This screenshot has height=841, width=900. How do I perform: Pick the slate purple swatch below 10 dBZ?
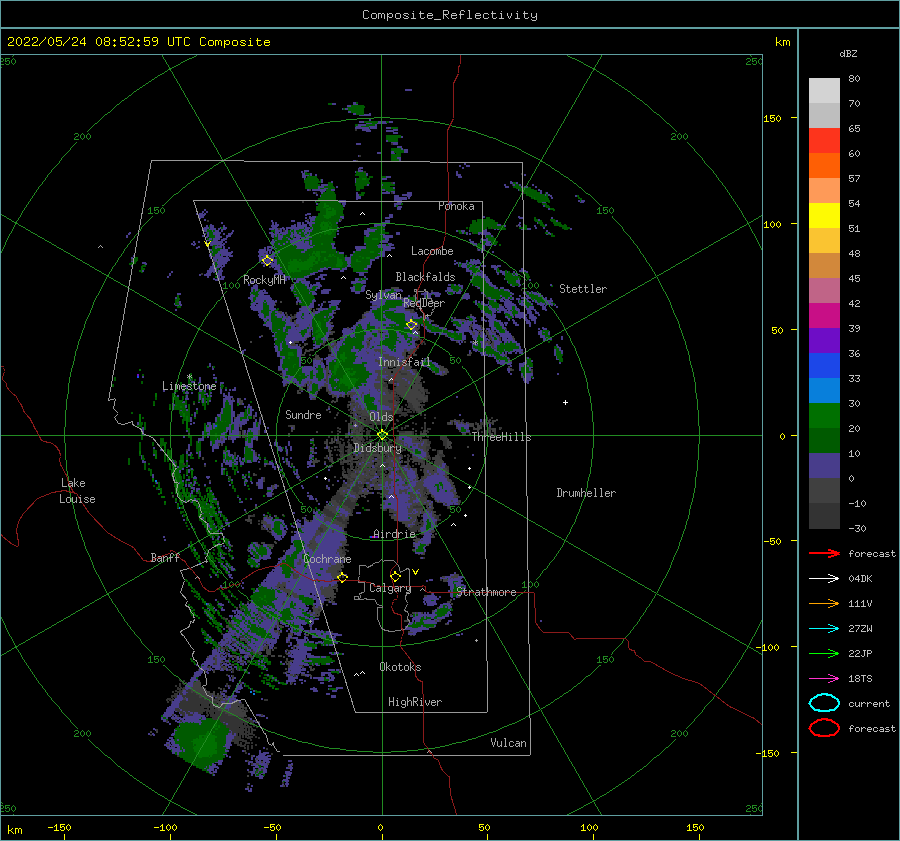824,465
